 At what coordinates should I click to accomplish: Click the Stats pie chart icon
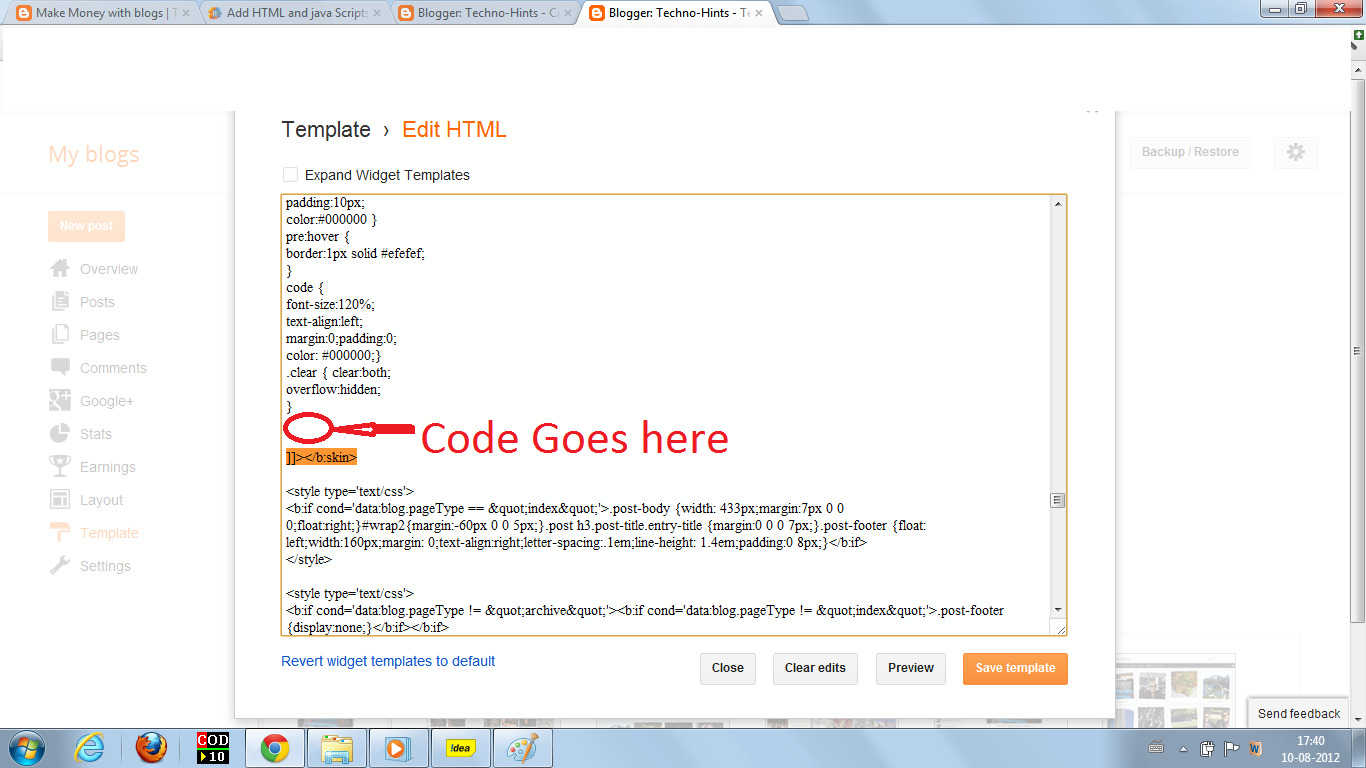[60, 433]
